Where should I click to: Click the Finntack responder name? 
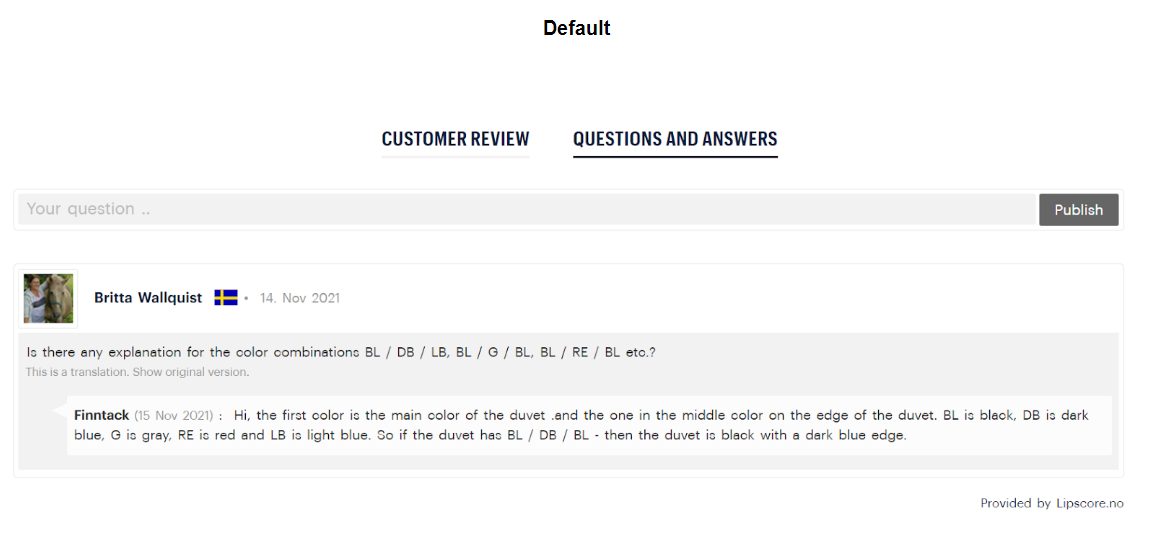101,415
